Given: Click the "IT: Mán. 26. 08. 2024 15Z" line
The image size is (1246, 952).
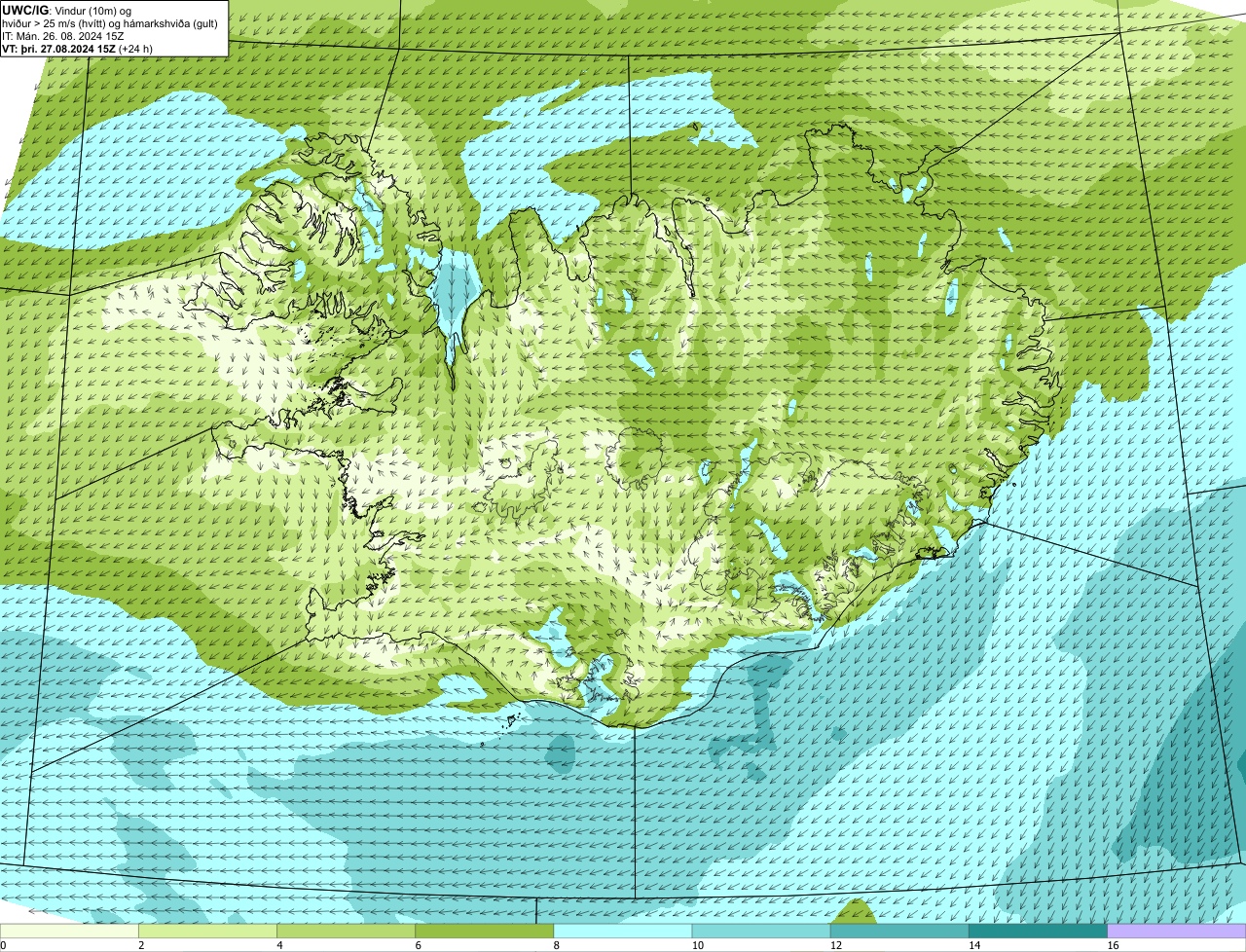Looking at the screenshot, I should tap(62, 35).
